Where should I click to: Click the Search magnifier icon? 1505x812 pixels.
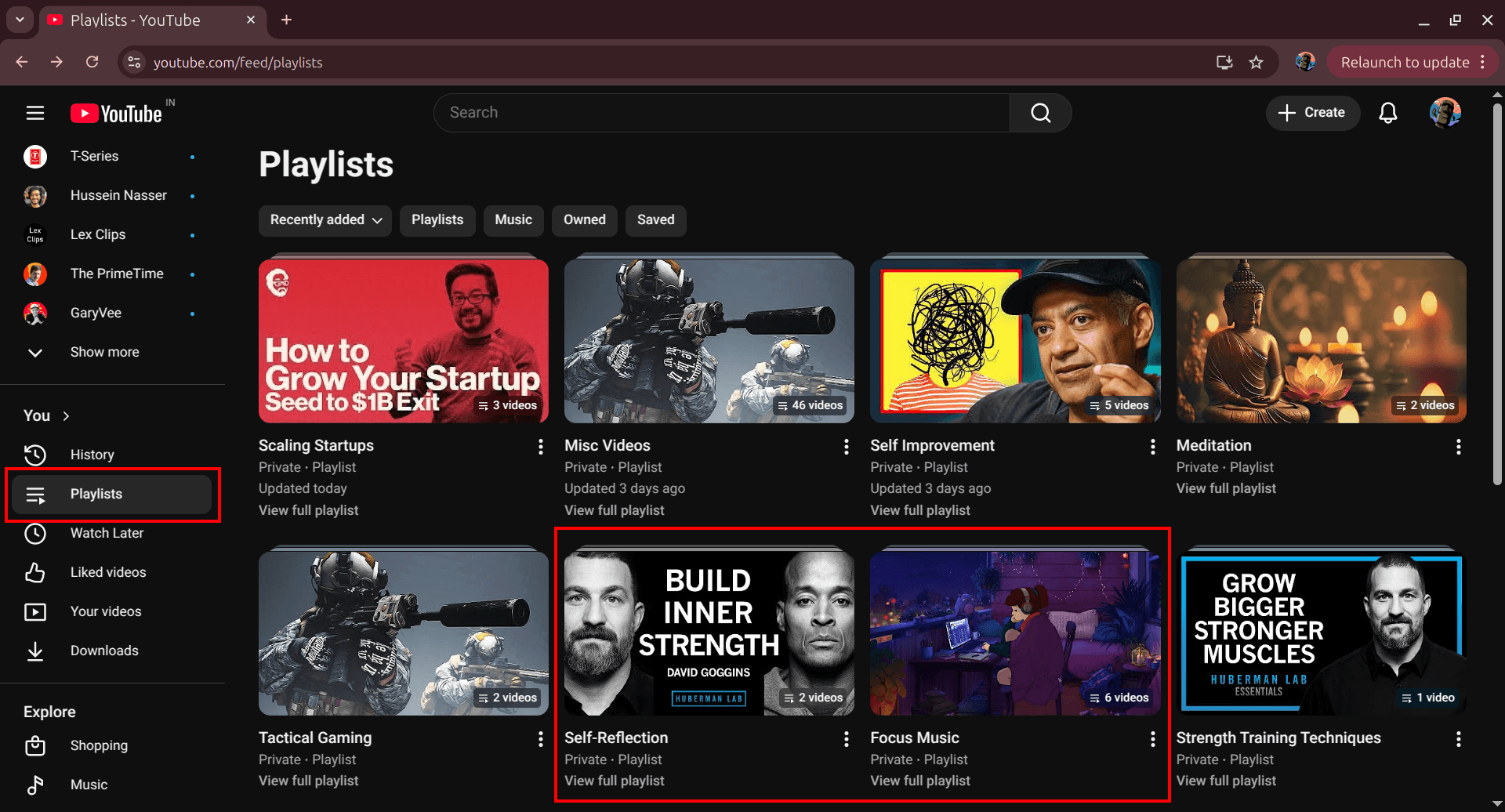tap(1039, 112)
